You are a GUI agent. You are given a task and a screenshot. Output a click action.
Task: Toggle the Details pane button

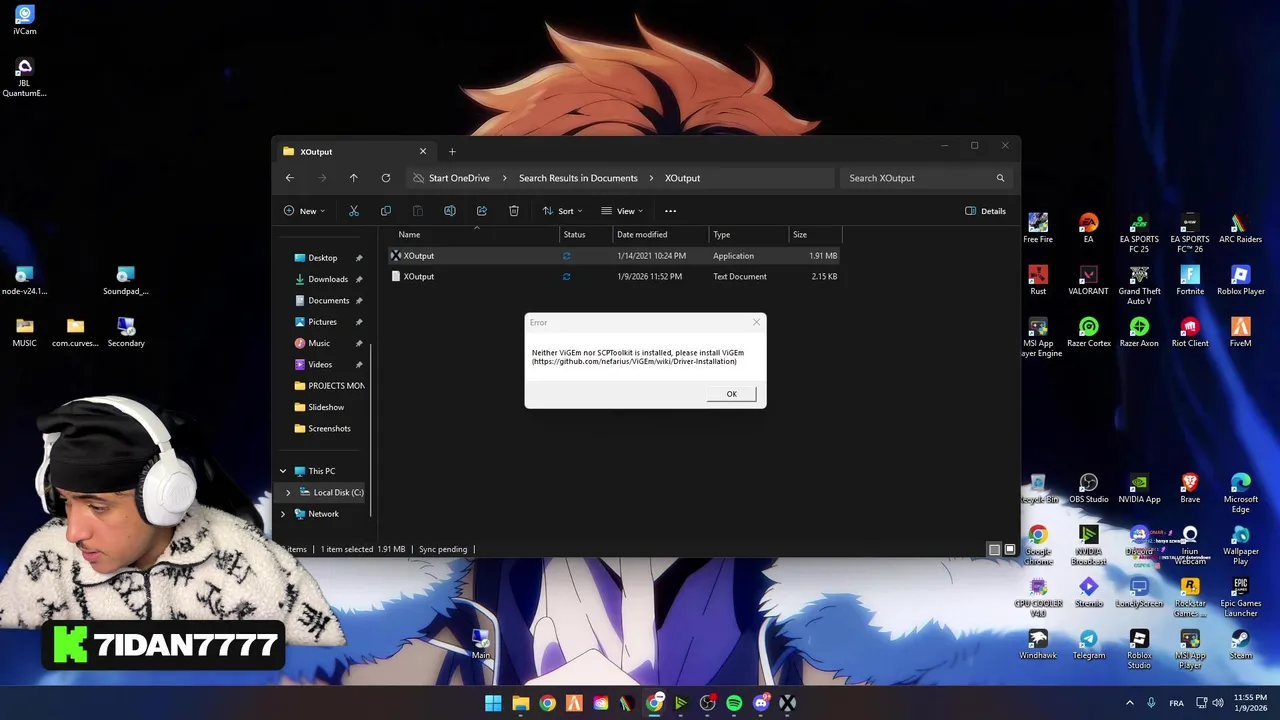(985, 211)
